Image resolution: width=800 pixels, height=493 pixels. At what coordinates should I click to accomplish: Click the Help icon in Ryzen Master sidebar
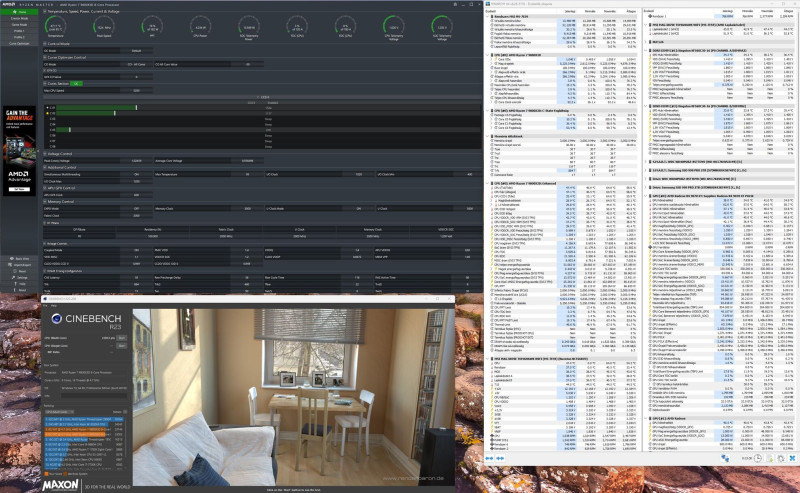[13, 284]
